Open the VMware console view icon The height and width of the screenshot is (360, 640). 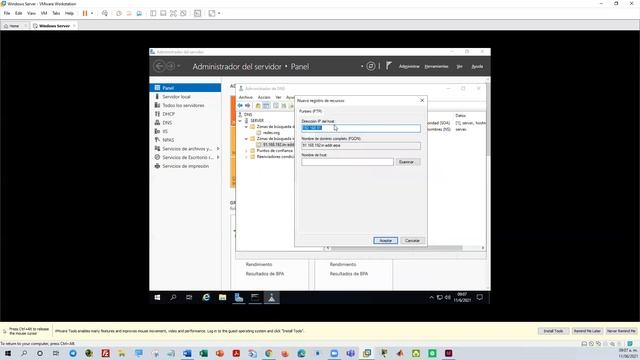(x=198, y=13)
